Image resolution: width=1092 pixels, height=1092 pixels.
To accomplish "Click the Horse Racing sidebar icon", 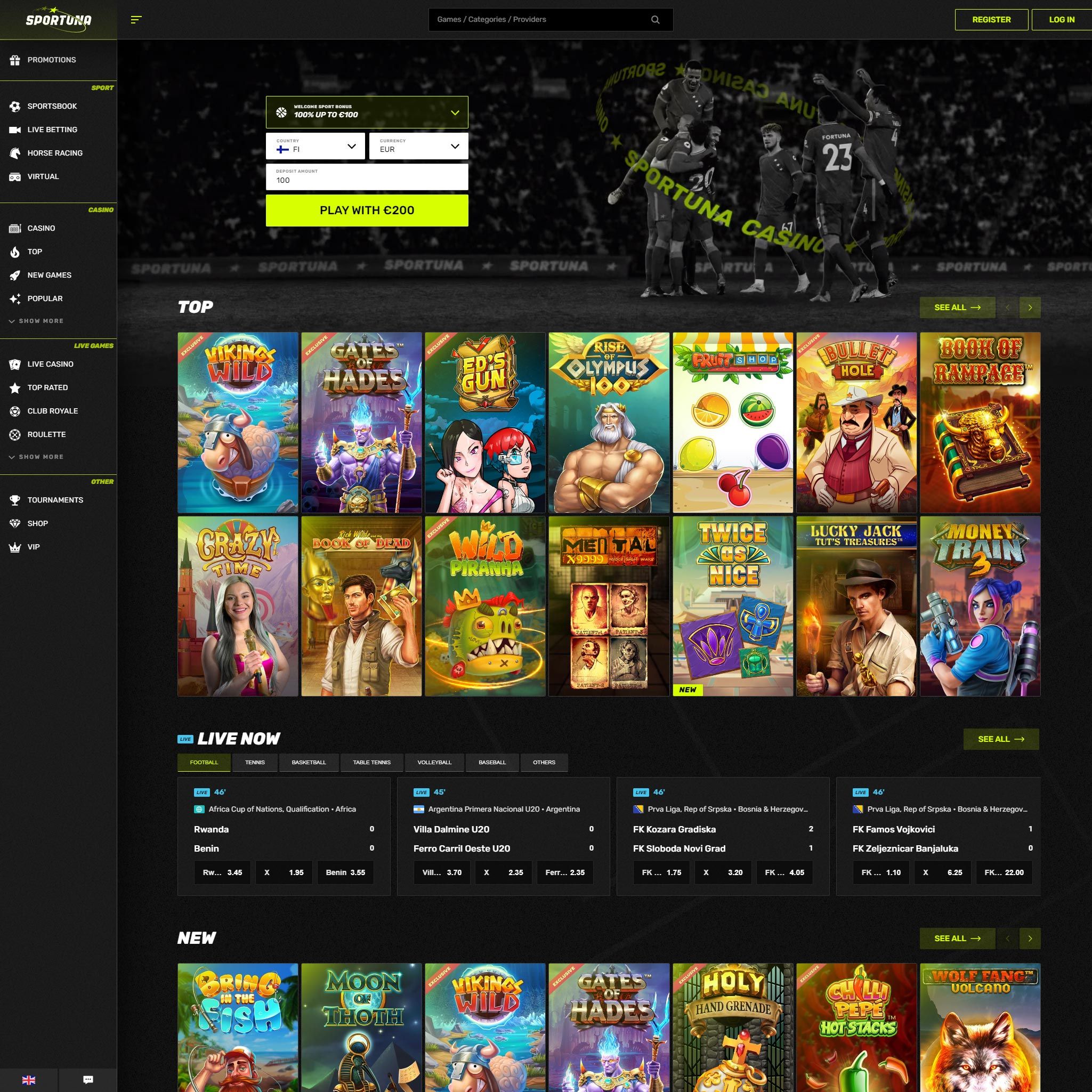I will click(15, 153).
